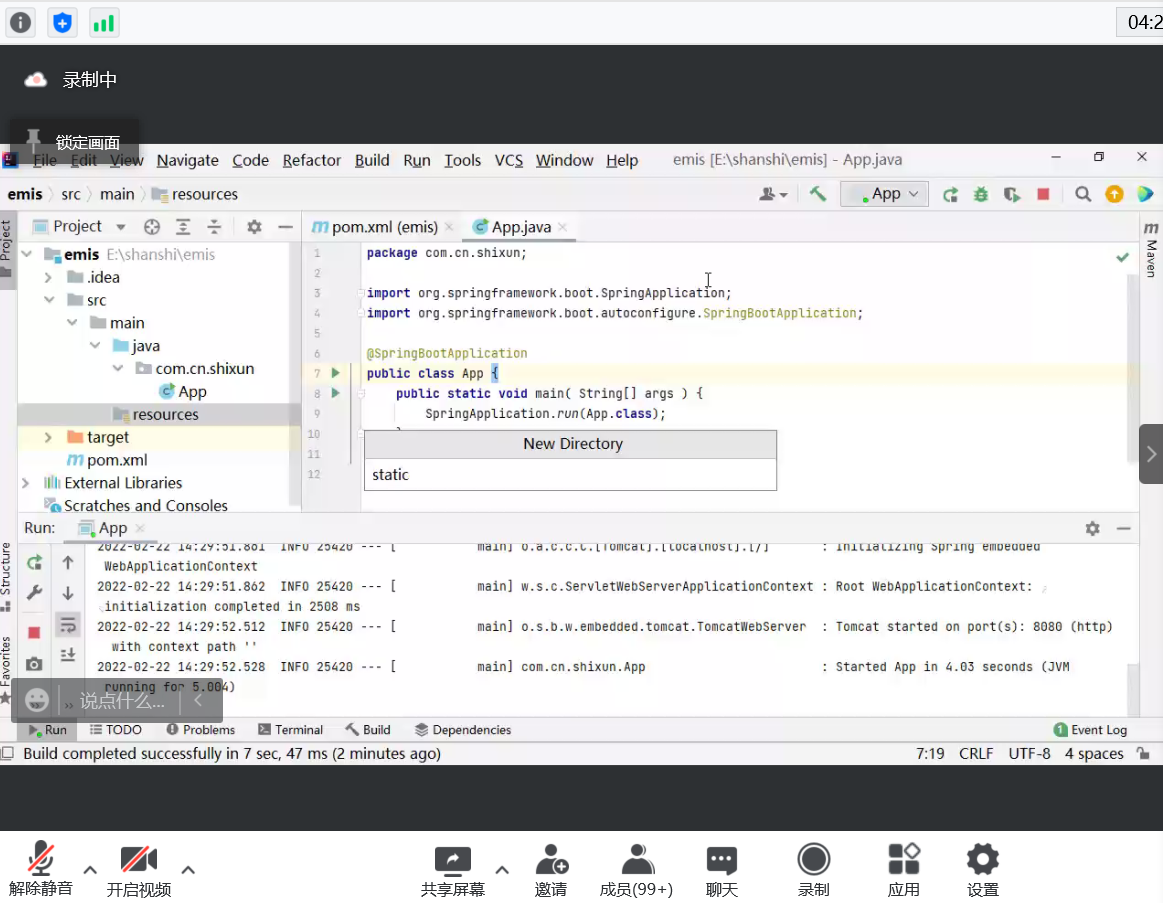
Task: Open 聊天 chat button
Action: coord(721,870)
